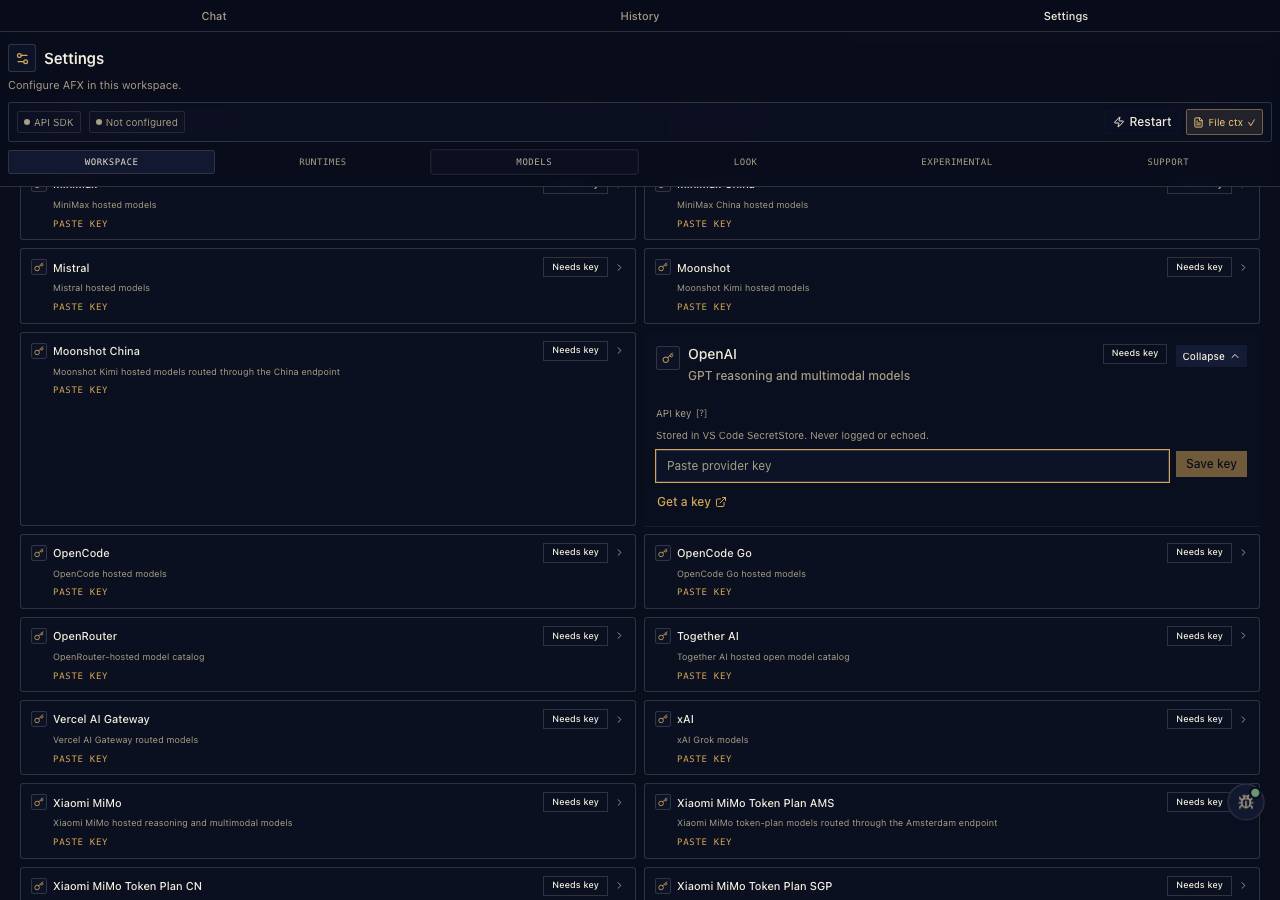Open the MODELS settings section
Viewport: 1280px width, 900px height.
coord(534,162)
